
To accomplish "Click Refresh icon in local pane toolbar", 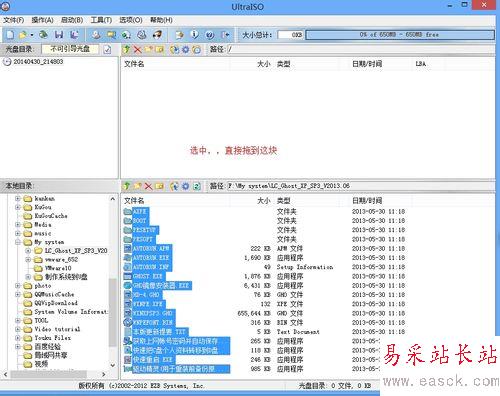I will coord(197,186).
